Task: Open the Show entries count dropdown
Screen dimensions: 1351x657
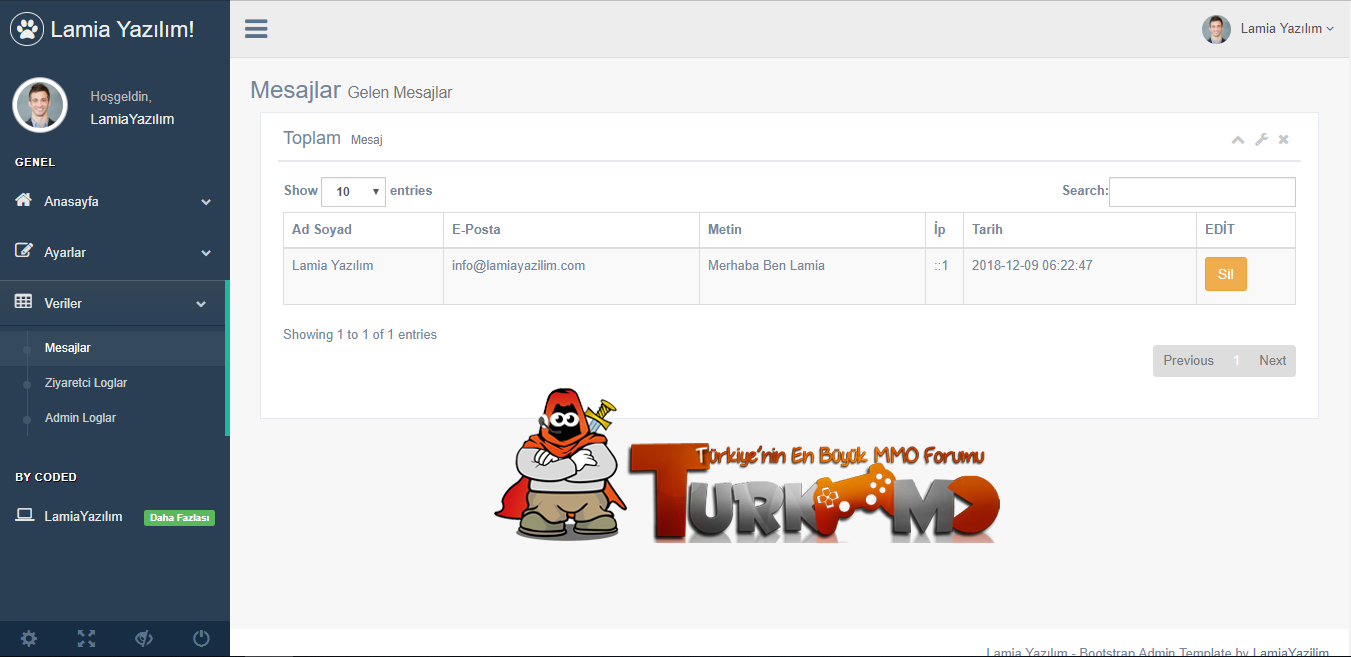Action: (x=353, y=191)
